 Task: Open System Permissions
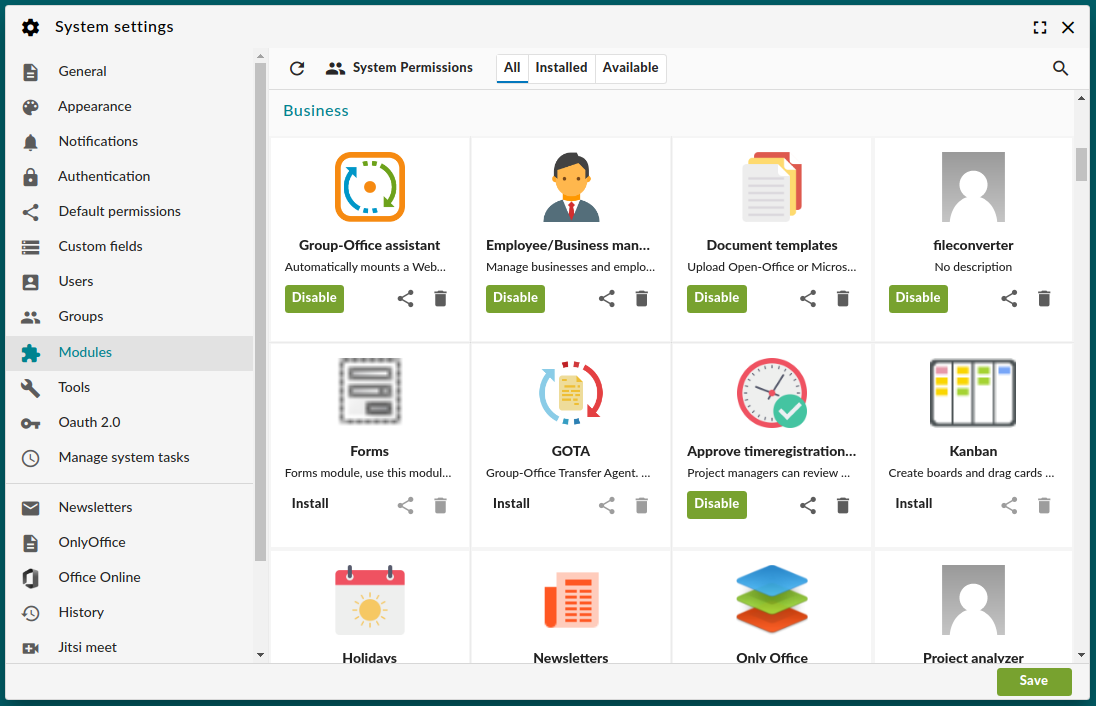[x=399, y=68]
